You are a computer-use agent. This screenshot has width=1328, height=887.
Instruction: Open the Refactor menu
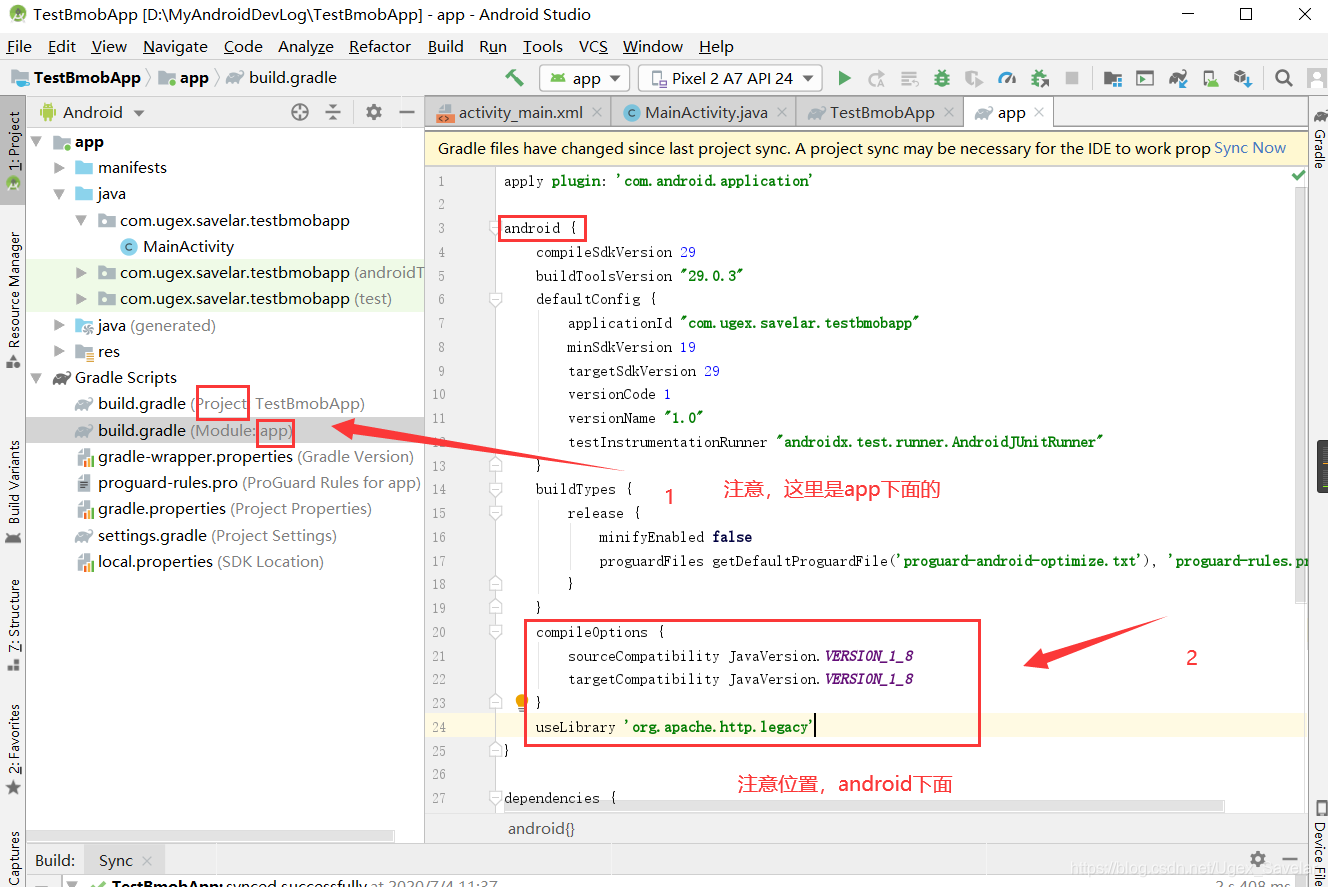(x=379, y=46)
